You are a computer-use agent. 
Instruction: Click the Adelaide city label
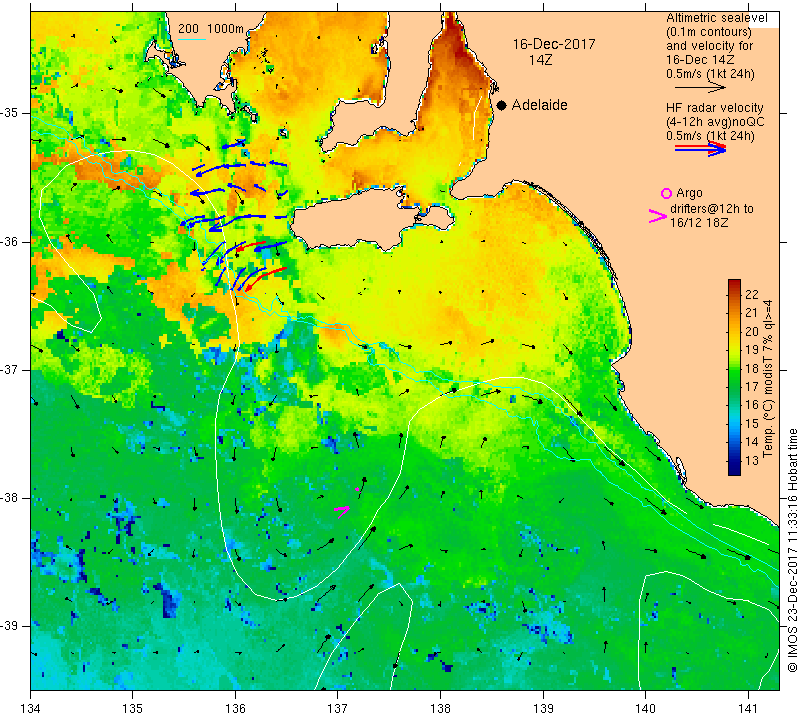pos(539,105)
